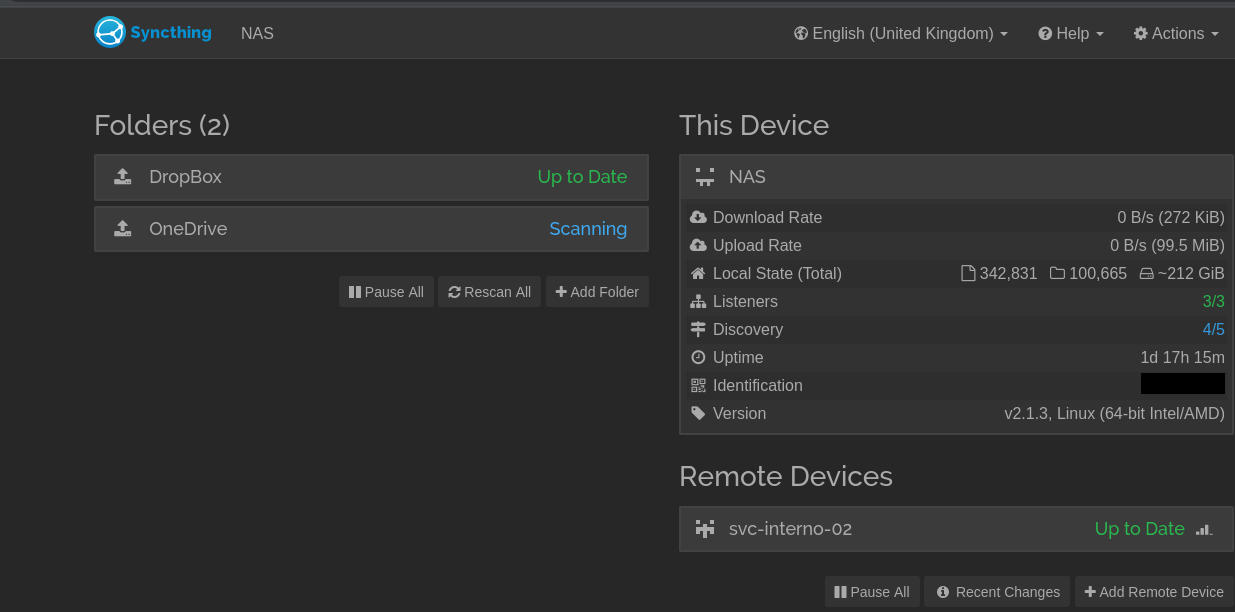Click the This Device heading
The height and width of the screenshot is (612, 1235).
click(754, 125)
